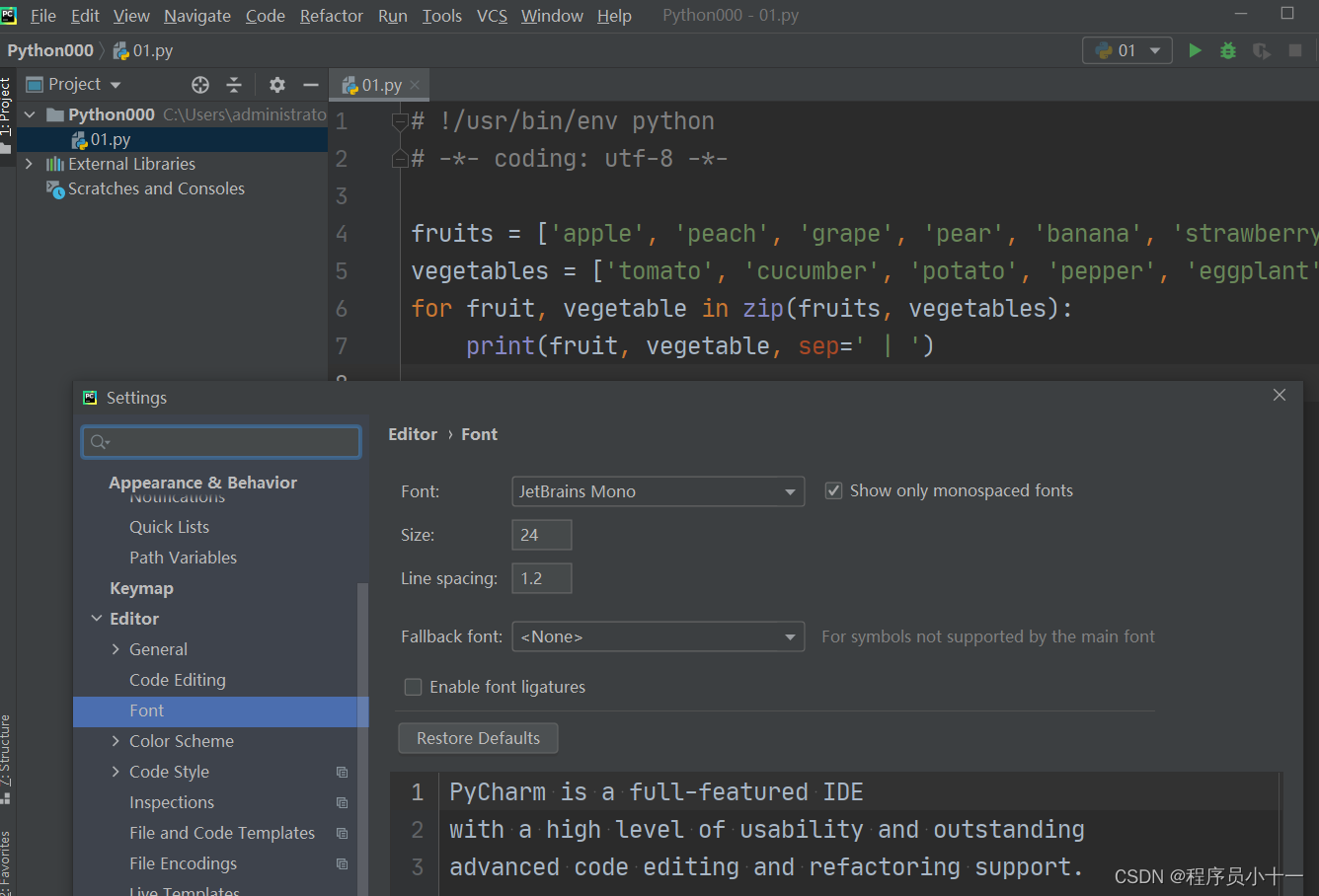Collapse the Python000 project folder

(x=30, y=114)
